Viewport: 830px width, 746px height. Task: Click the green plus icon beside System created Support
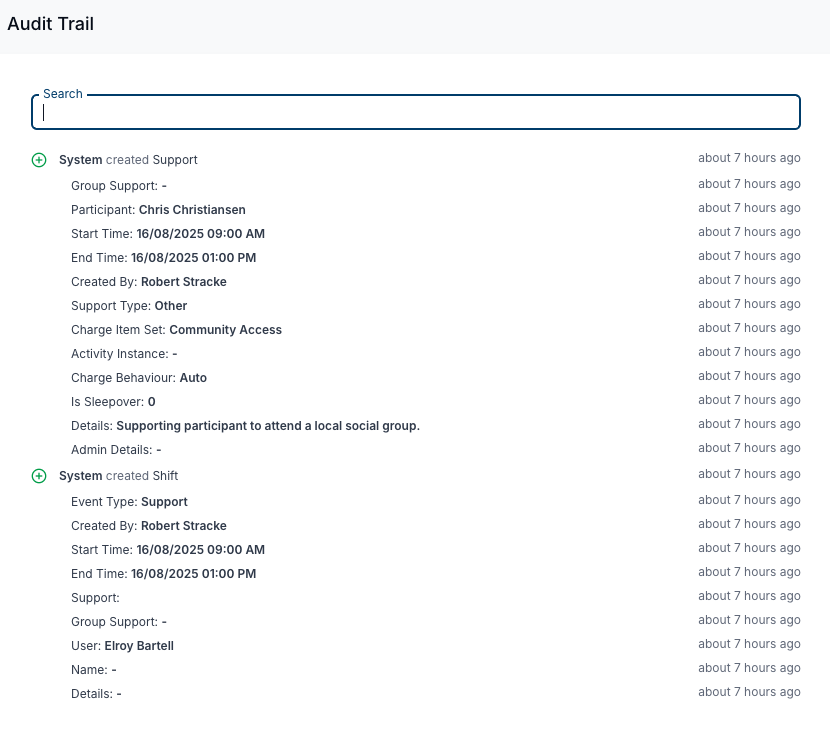[x=39, y=160]
